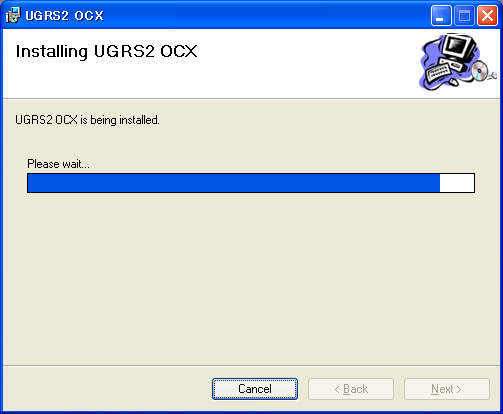The height and width of the screenshot is (414, 503).
Task: Click the unfilled white end of progress bar
Action: (x=457, y=183)
